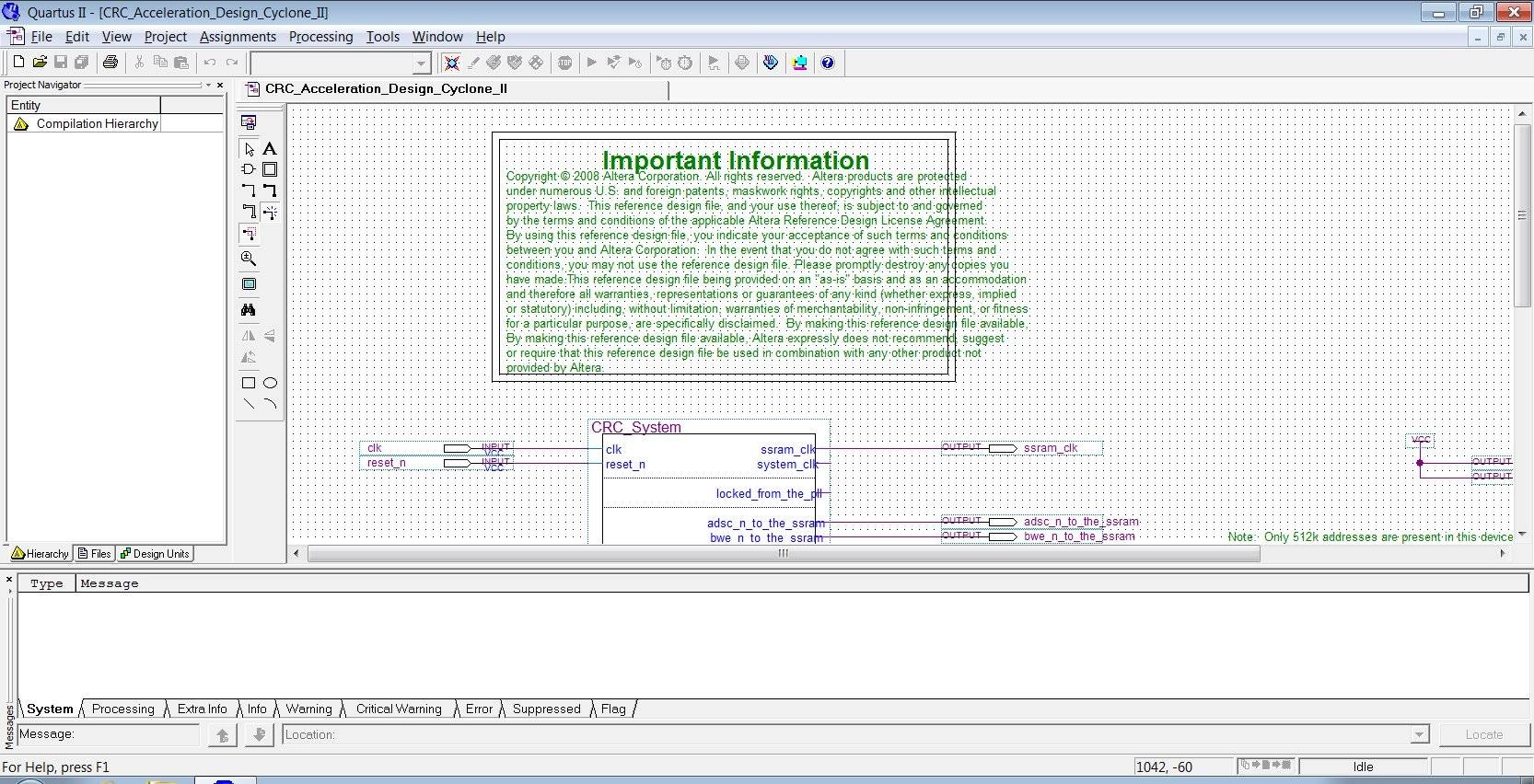Select the Text tool (A)
This screenshot has width=1534, height=784.
point(270,148)
